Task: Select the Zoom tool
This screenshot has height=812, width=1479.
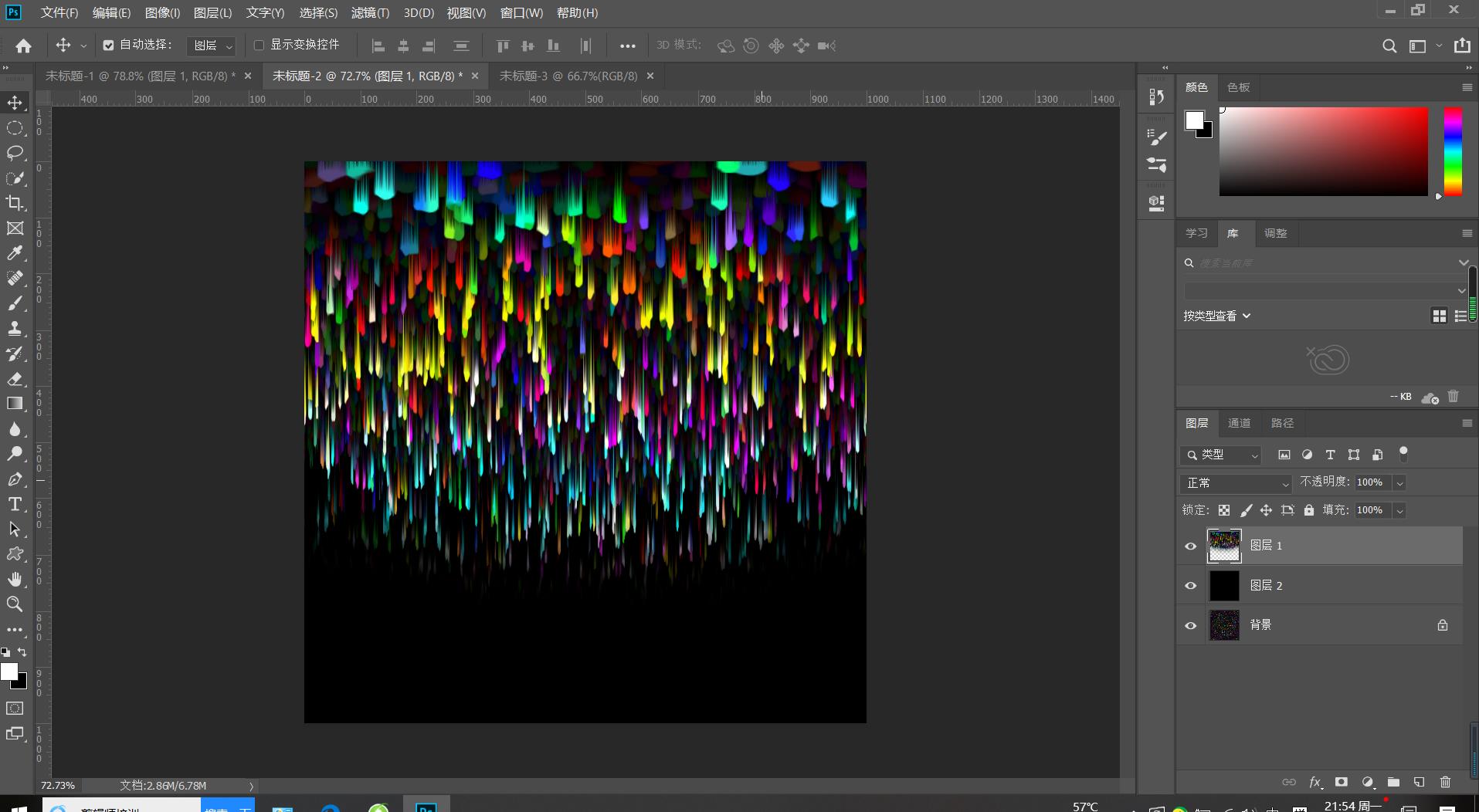Action: pyautogui.click(x=15, y=604)
